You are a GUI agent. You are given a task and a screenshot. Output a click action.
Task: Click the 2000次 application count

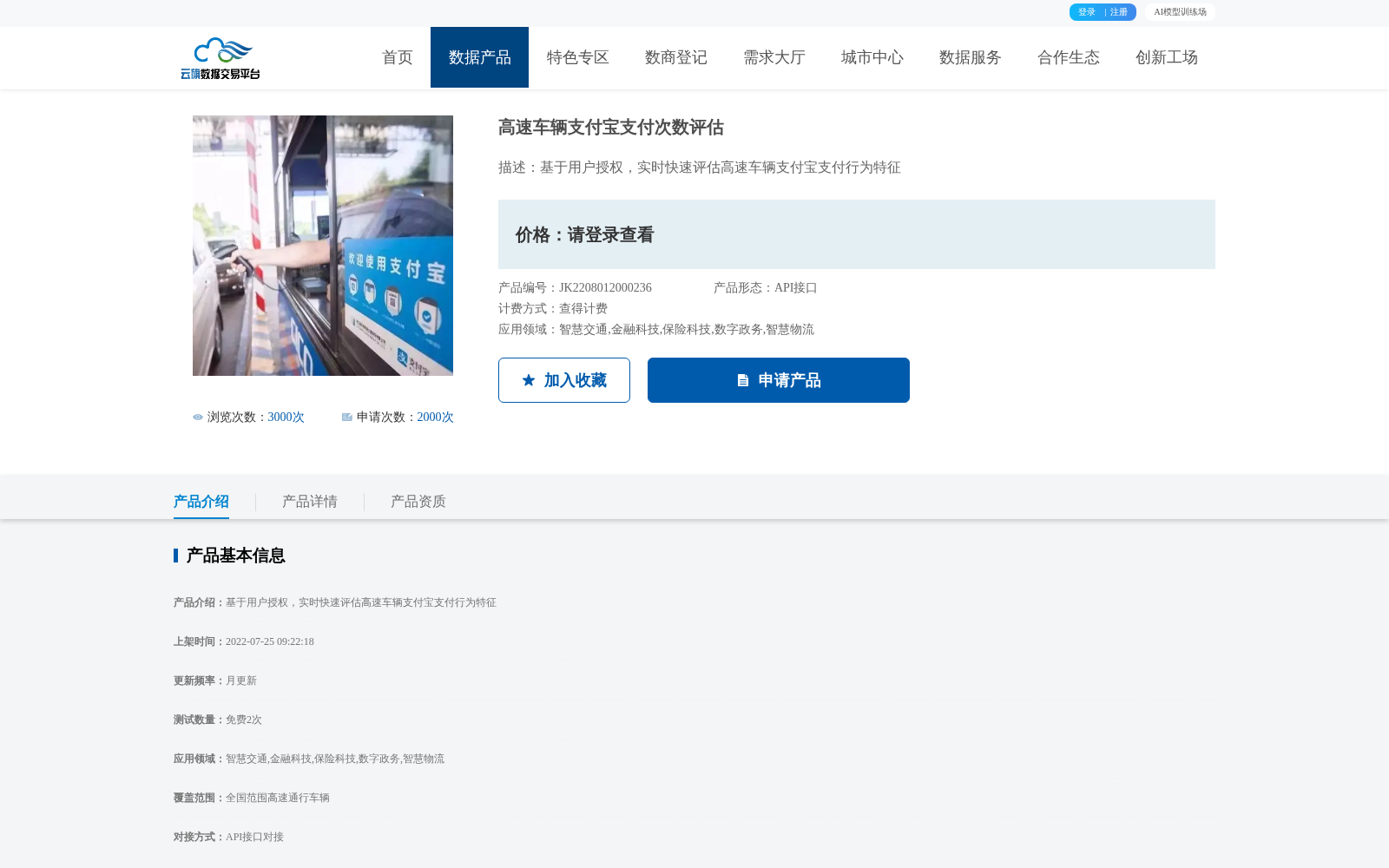click(436, 418)
